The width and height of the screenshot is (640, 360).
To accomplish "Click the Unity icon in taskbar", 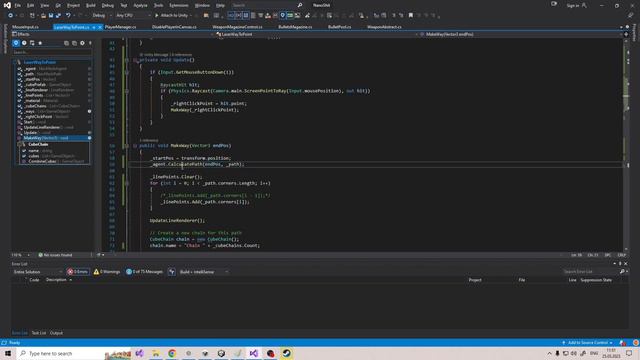I will click(x=221, y=353).
